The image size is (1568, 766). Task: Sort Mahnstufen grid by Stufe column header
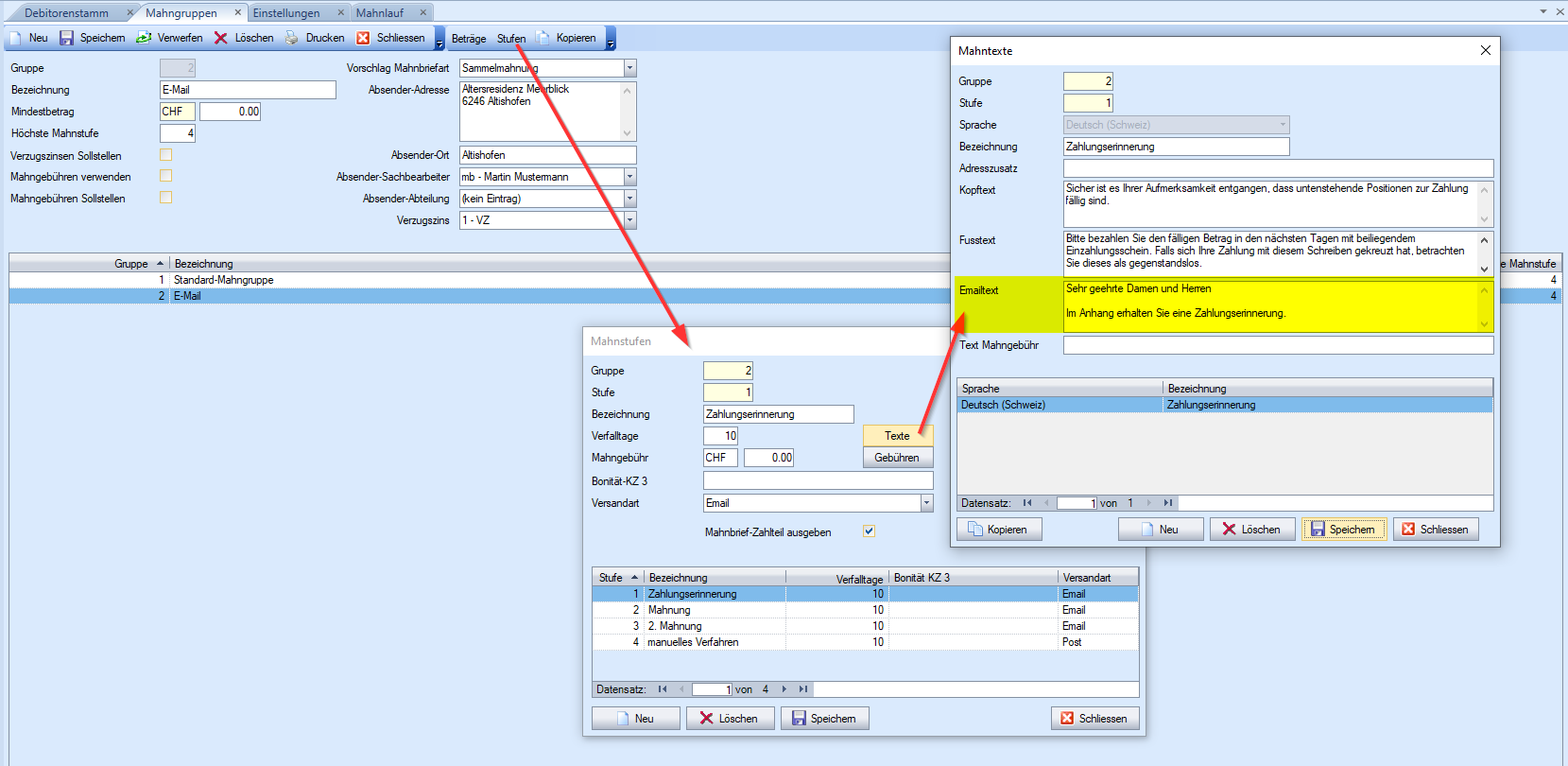point(618,578)
